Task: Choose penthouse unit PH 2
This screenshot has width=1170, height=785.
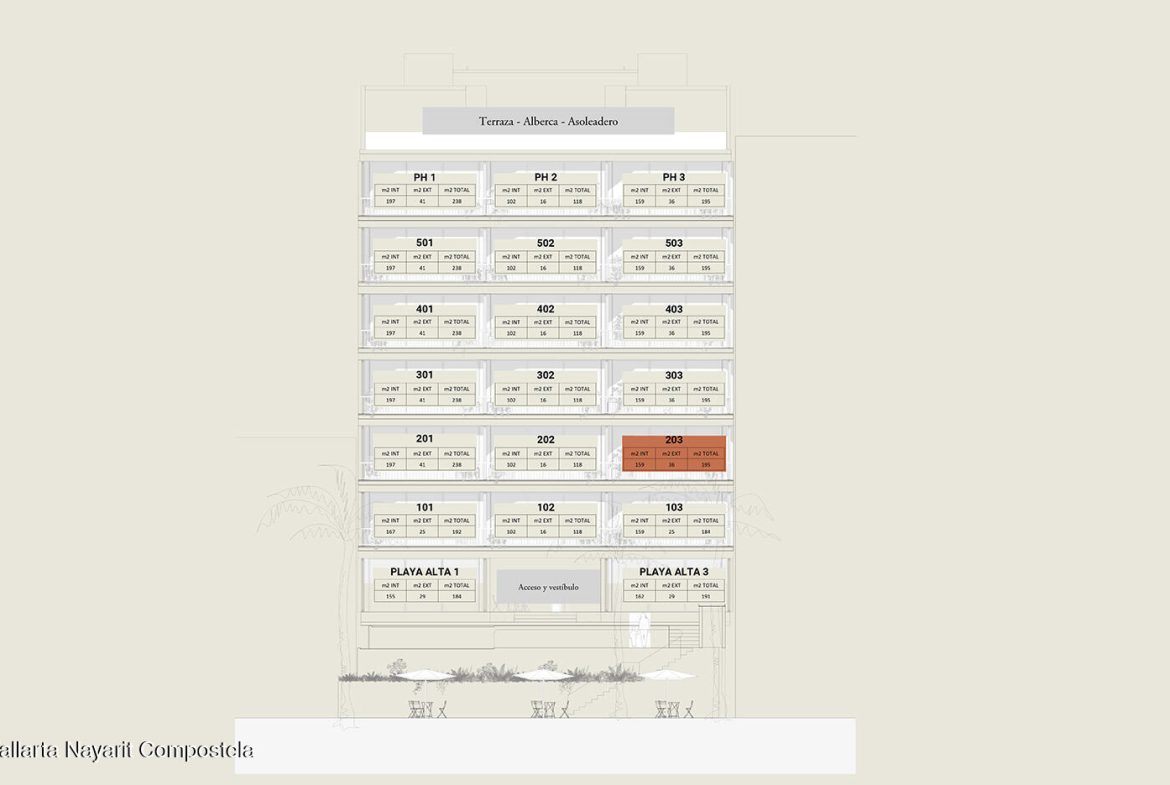Action: tap(545, 190)
